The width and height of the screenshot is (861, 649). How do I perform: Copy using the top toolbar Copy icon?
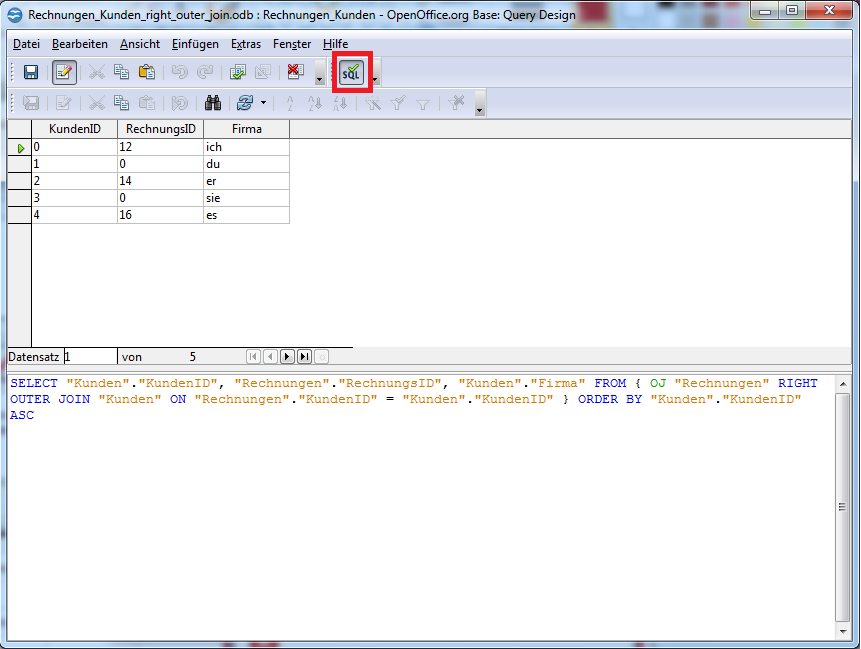pos(121,72)
